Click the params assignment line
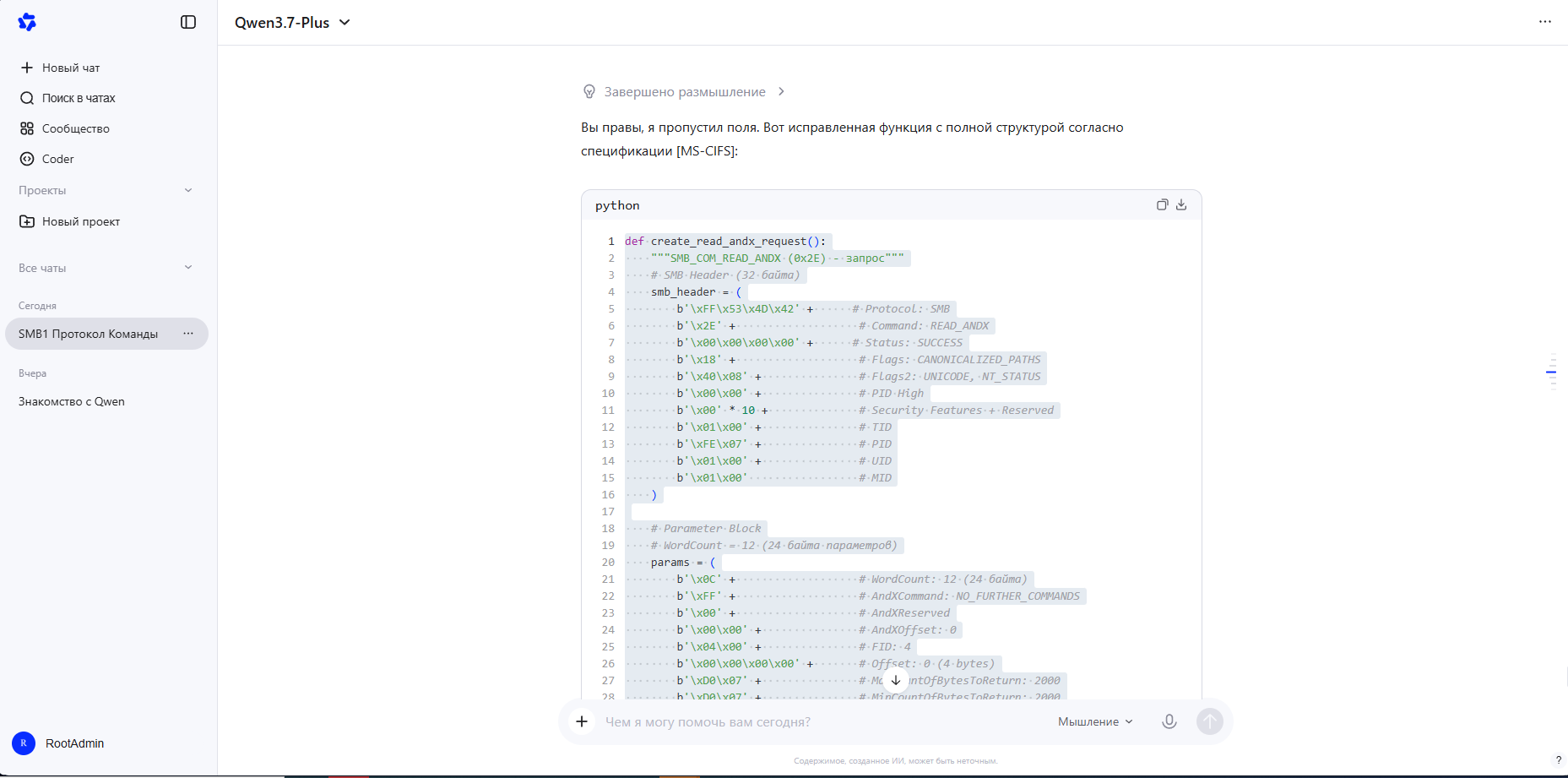This screenshot has height=778, width=1568. click(x=683, y=562)
